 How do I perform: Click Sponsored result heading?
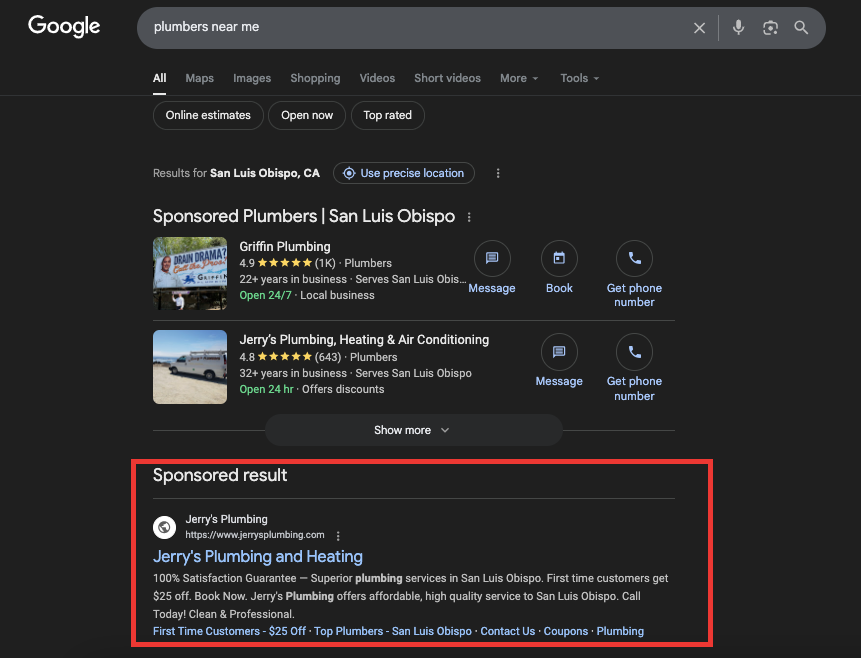[220, 475]
